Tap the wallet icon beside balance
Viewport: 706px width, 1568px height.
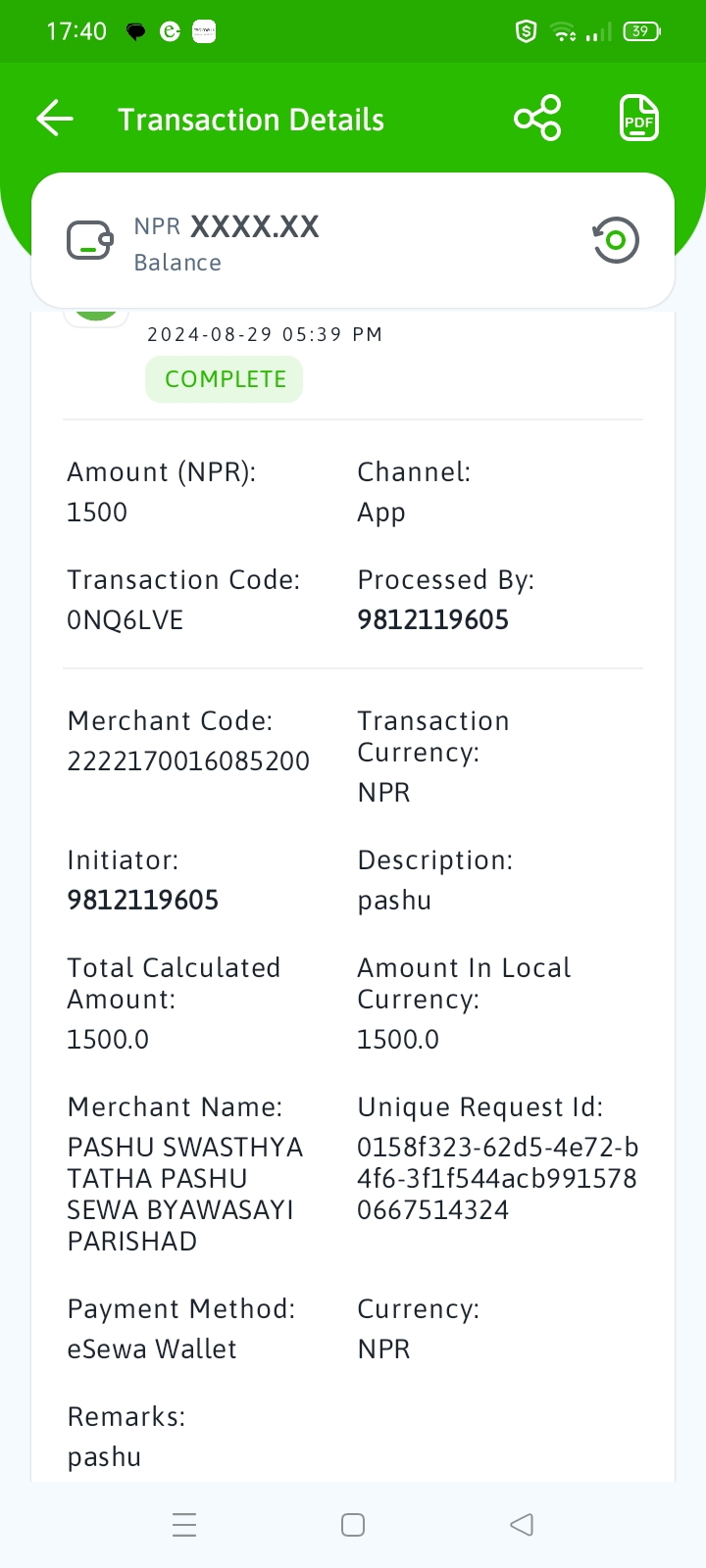click(90, 240)
